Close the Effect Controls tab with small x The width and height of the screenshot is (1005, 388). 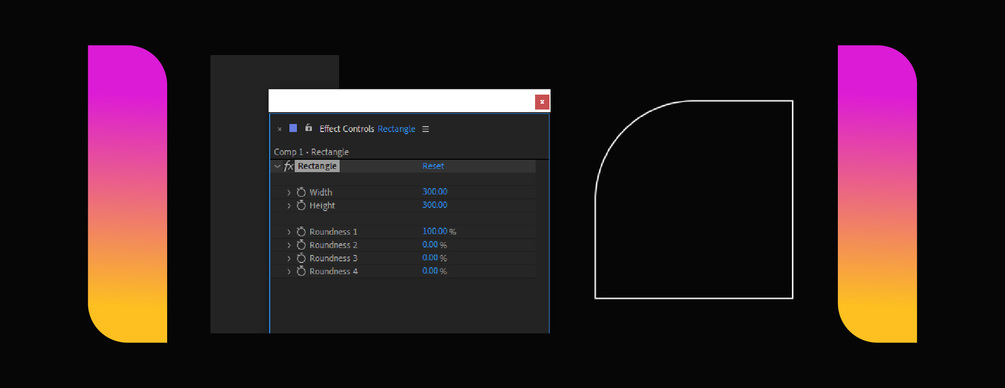pos(279,129)
